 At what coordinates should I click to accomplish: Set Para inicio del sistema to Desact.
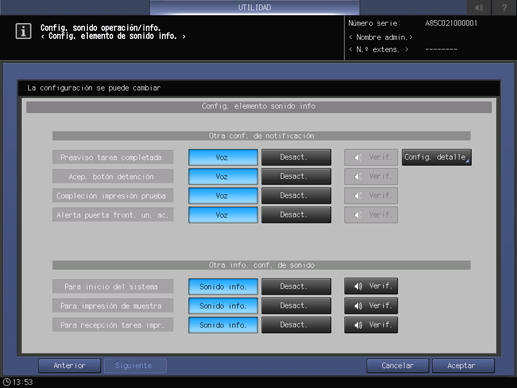tap(296, 287)
